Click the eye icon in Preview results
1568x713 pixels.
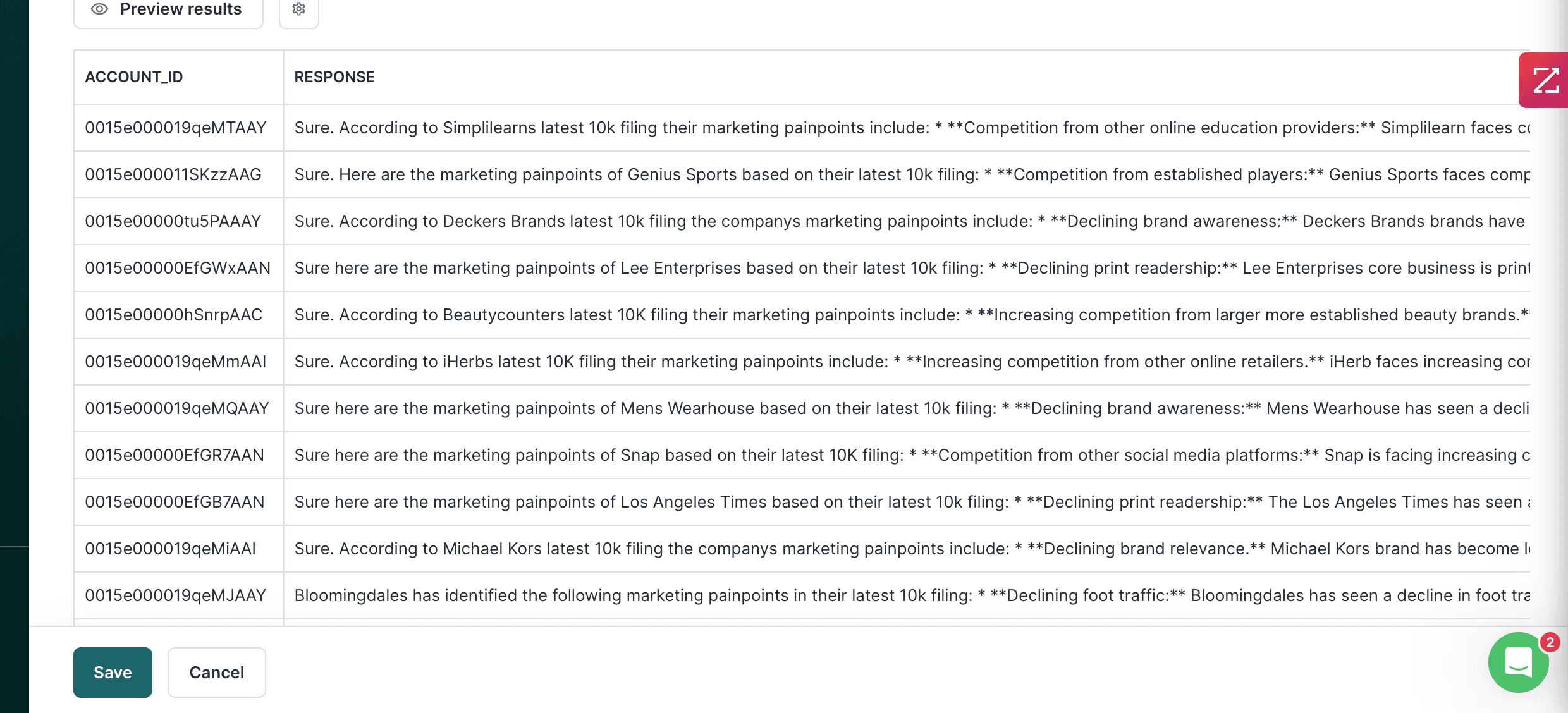click(x=99, y=9)
